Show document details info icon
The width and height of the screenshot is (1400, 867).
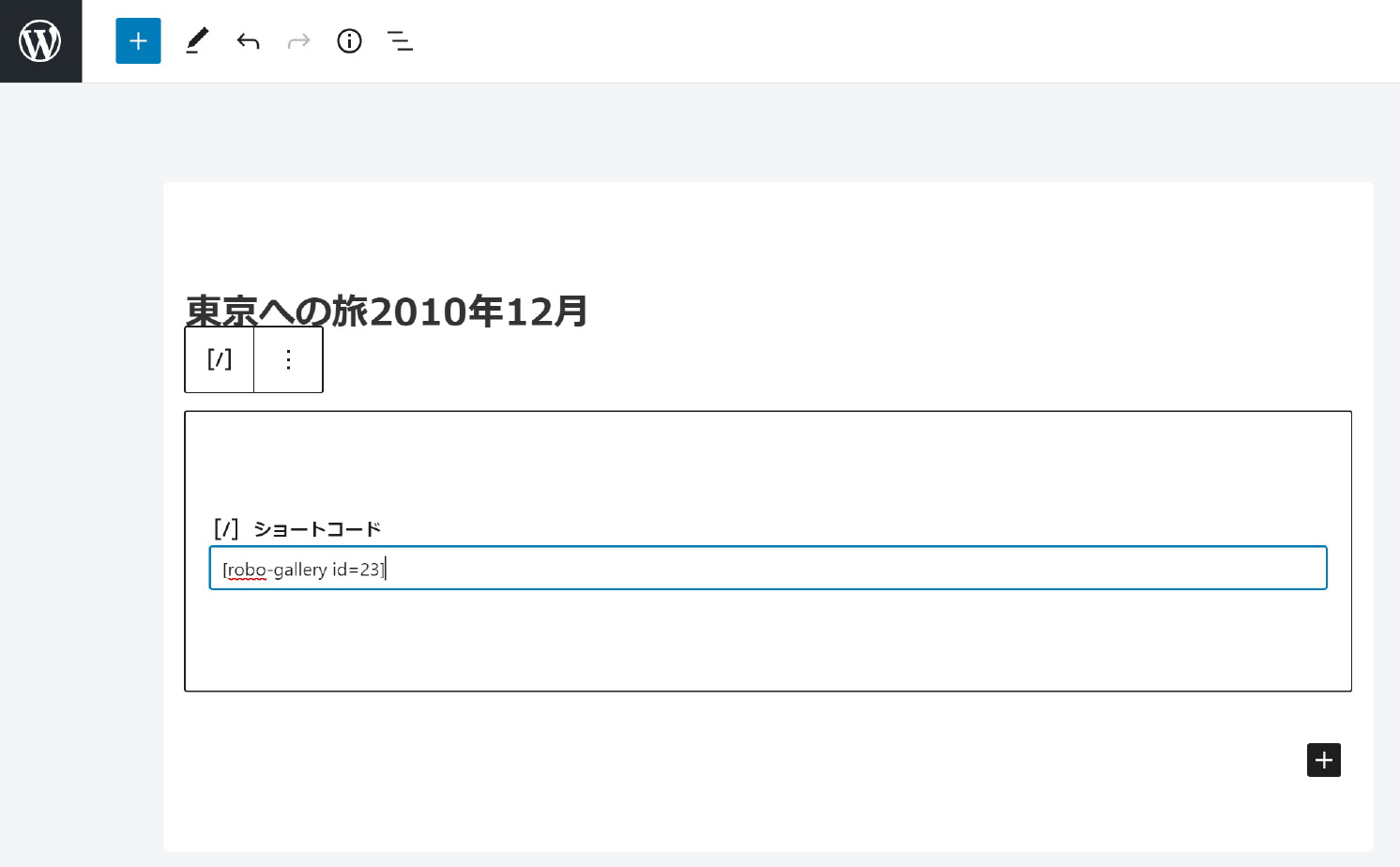(x=349, y=41)
